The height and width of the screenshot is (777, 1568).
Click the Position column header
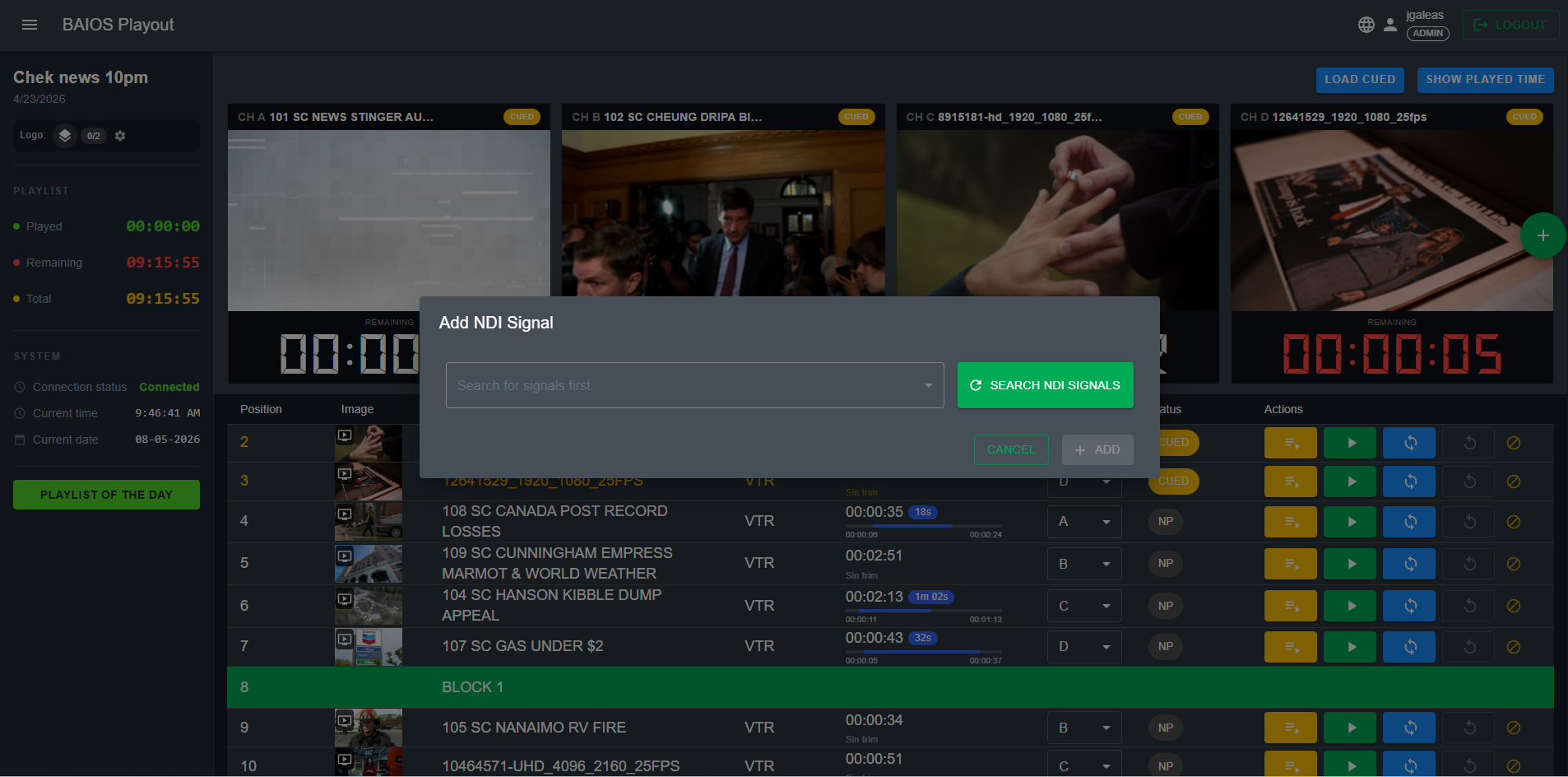click(x=261, y=409)
